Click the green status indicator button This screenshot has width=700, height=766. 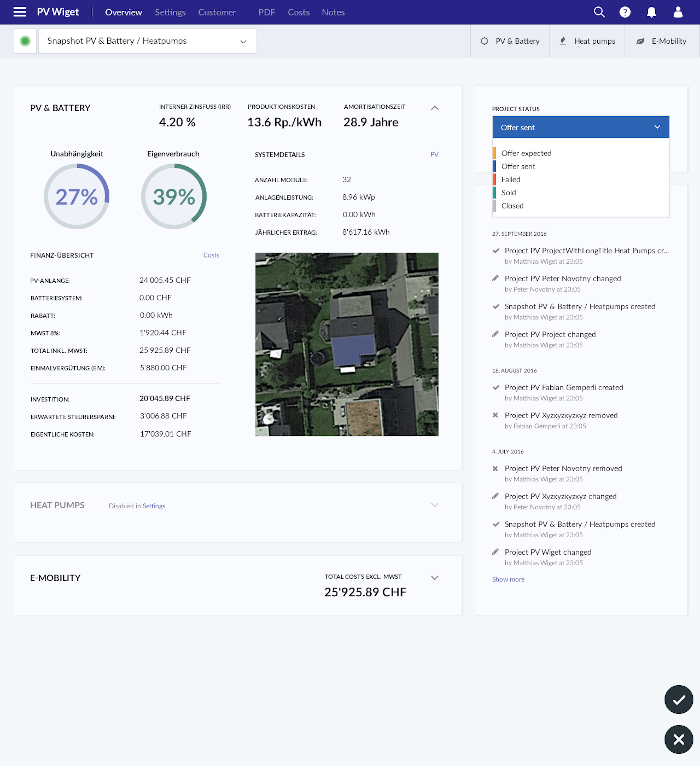click(25, 41)
